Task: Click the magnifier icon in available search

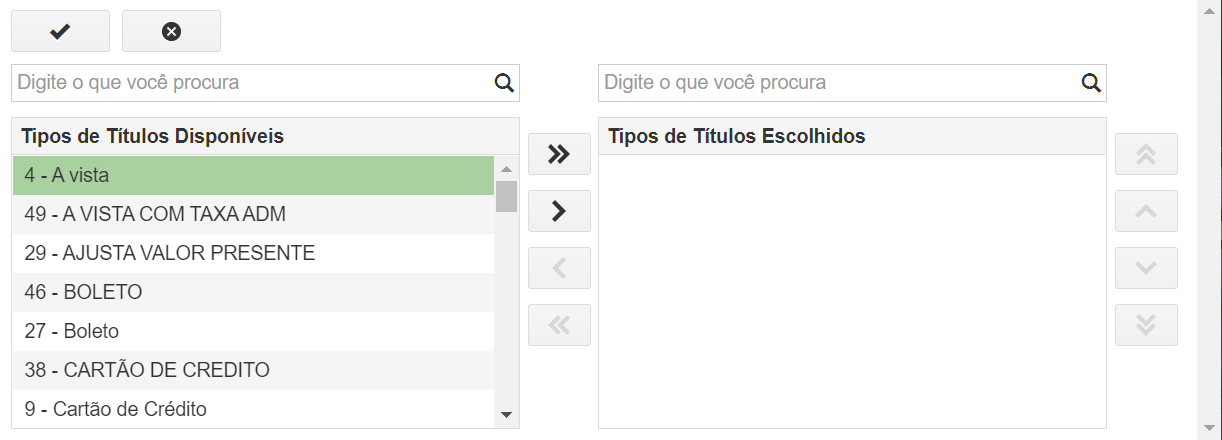Action: coord(504,83)
